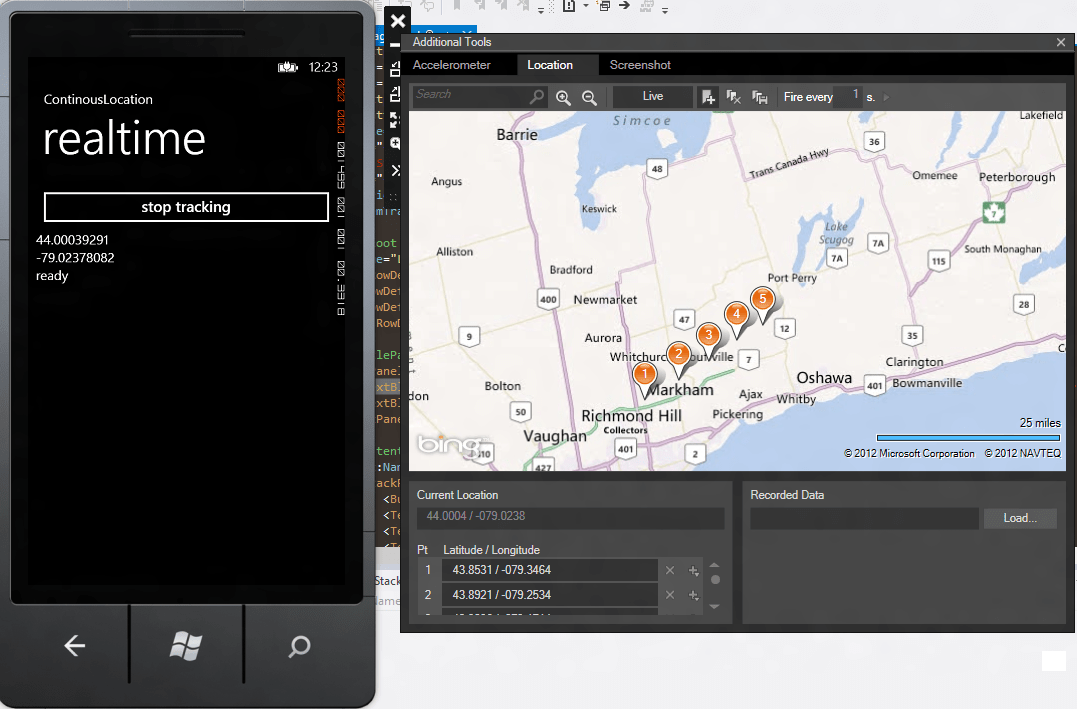Click the Live mode button
Viewport: 1077px width, 709px height.
(653, 96)
